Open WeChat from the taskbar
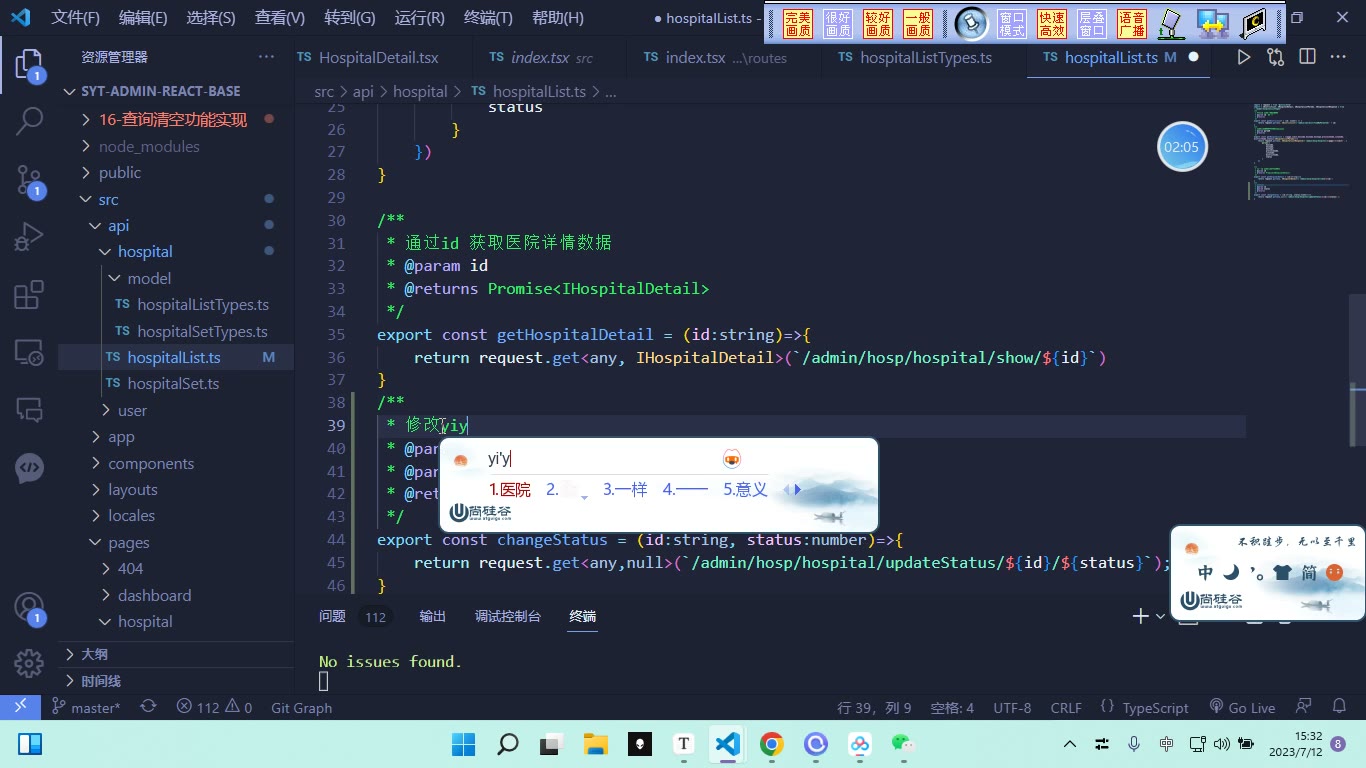This screenshot has width=1366, height=768. (x=903, y=744)
